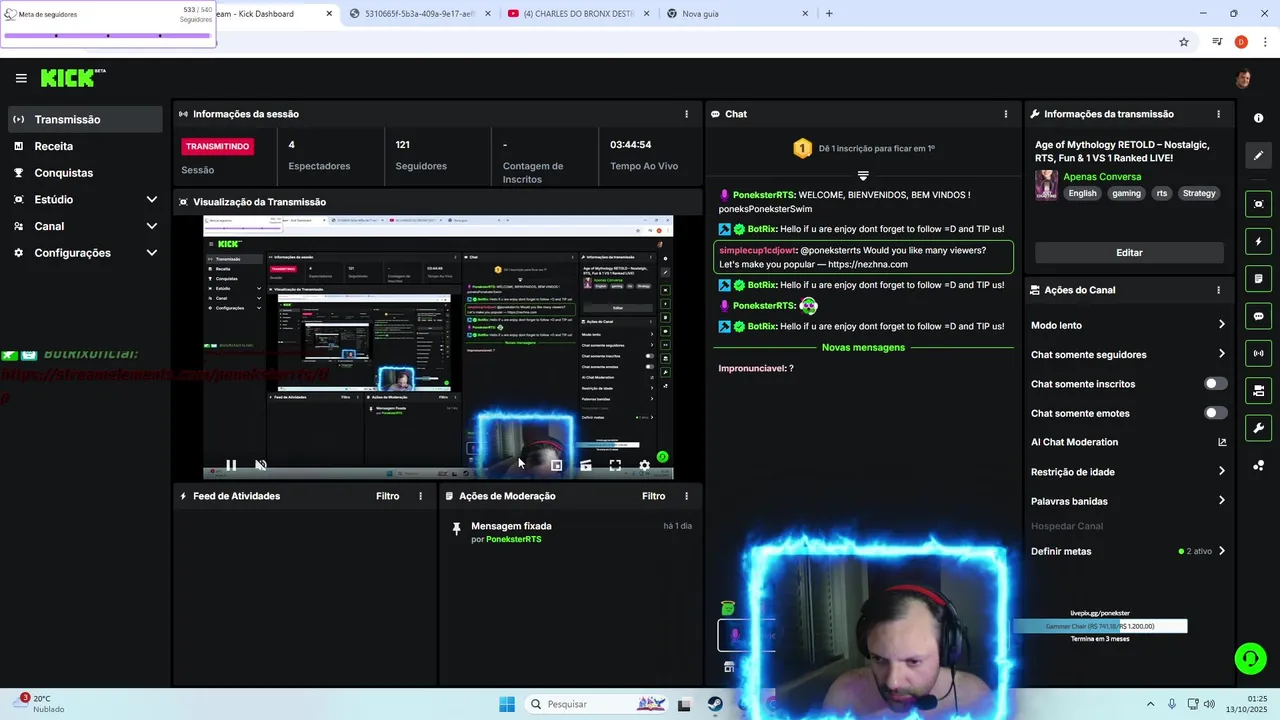1280x720 pixels.
Task: Toggle Chat somente inscritos switch
Action: tap(1215, 384)
